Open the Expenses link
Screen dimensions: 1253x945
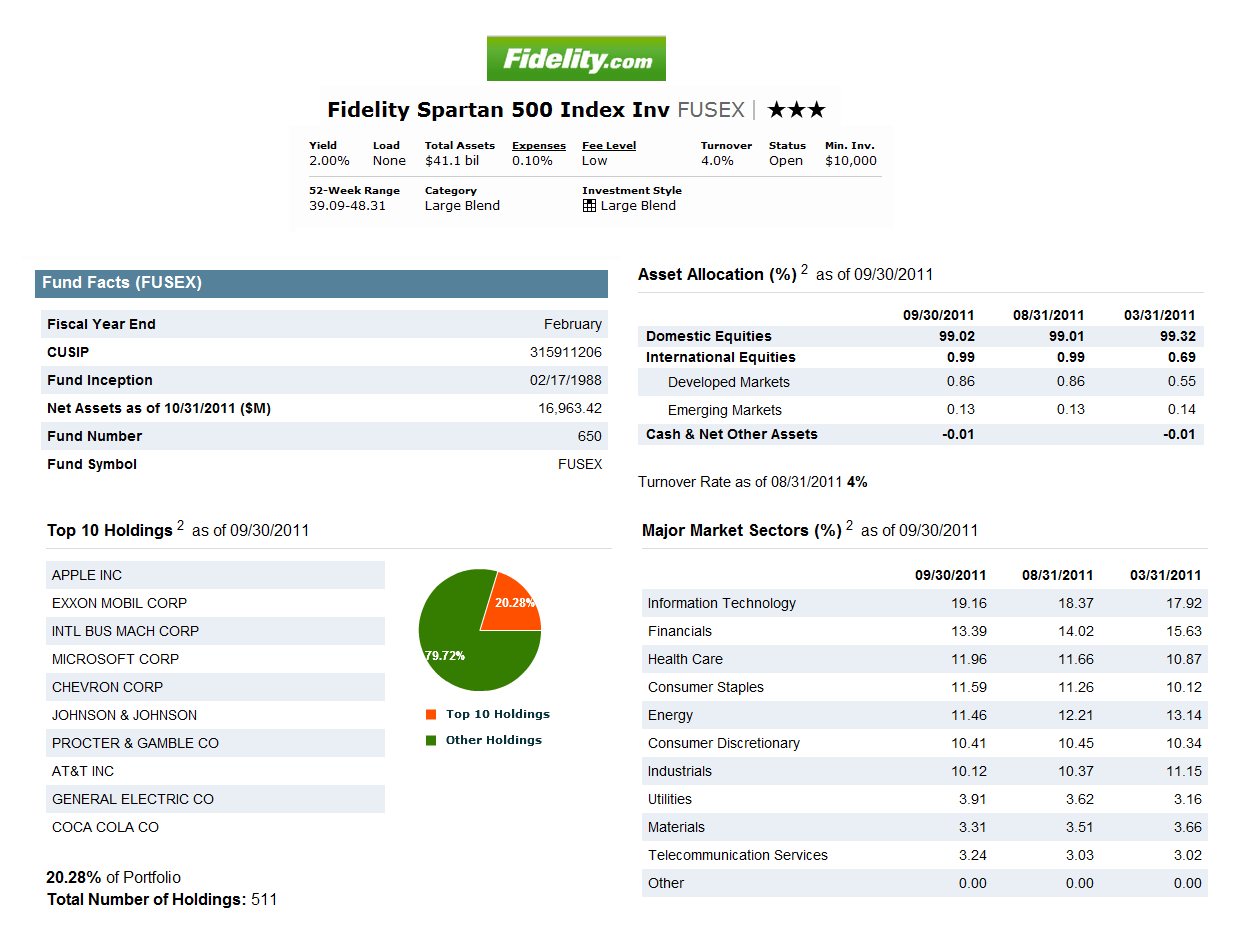(x=539, y=146)
